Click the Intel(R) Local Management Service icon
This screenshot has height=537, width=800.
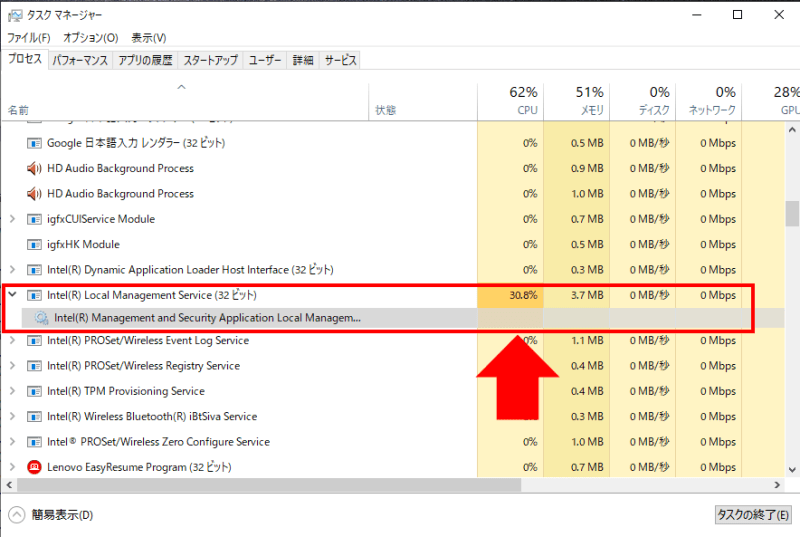[x=34, y=295]
